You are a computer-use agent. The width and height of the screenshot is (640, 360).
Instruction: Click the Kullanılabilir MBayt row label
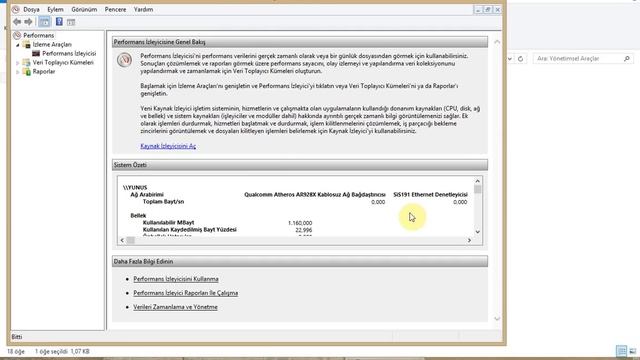[169, 222]
